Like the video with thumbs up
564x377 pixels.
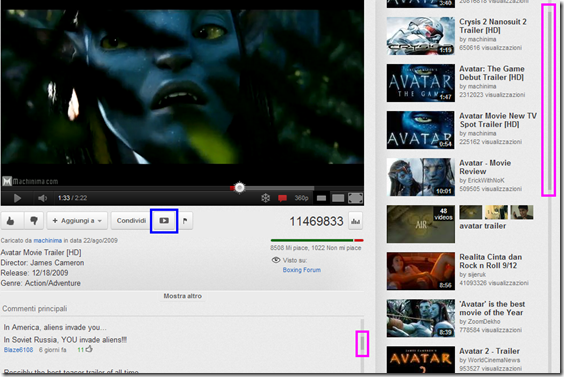12,221
